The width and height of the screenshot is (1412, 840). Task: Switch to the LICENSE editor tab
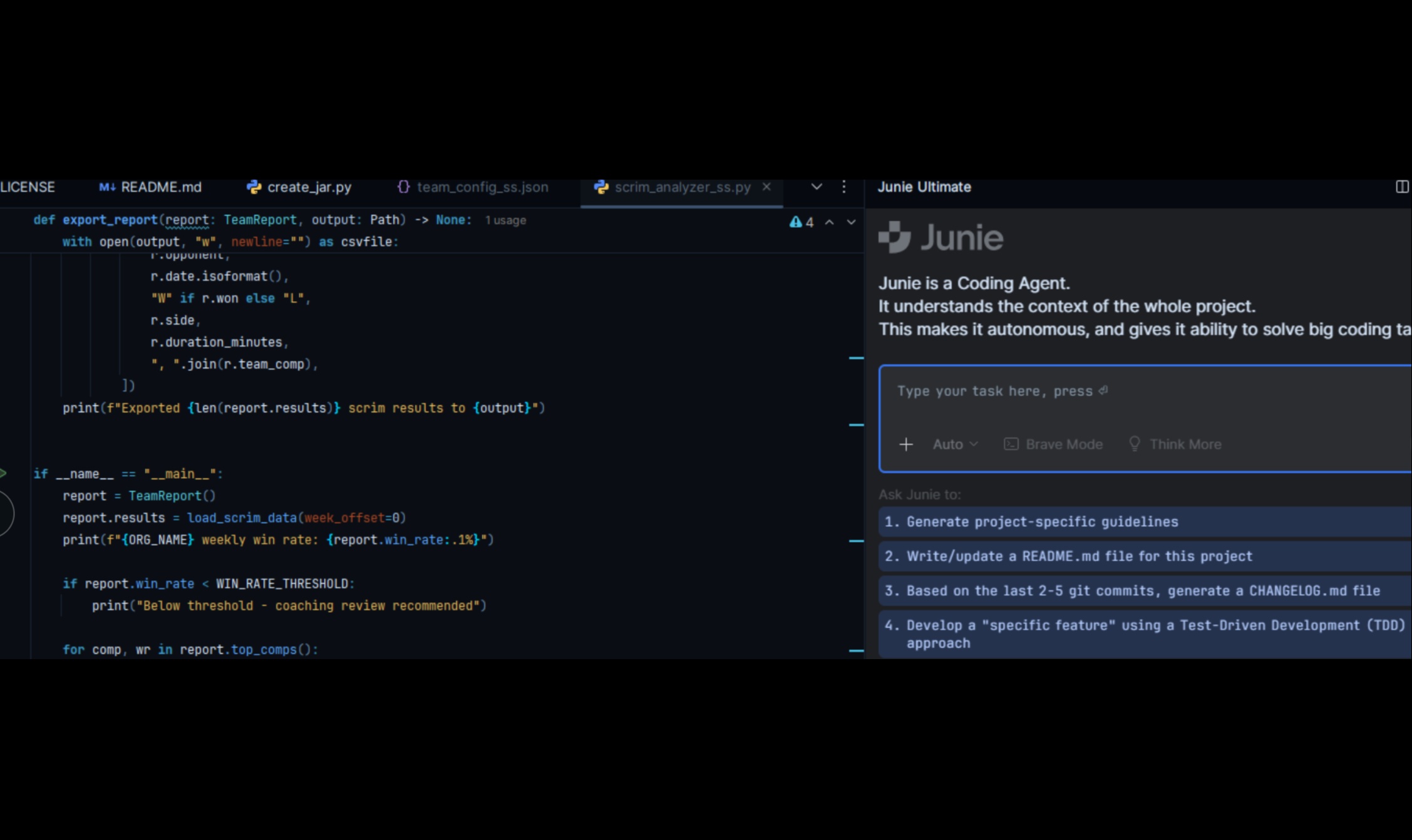pos(28,187)
